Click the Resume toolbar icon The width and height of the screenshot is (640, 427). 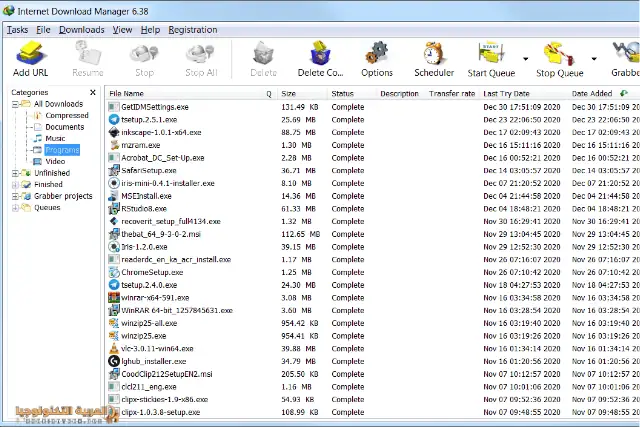88,53
